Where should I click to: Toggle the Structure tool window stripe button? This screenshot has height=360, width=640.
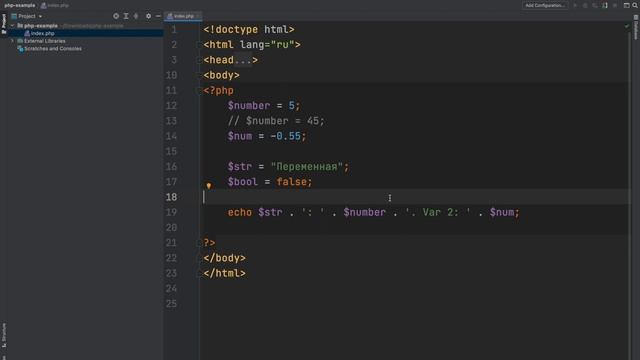4,336
